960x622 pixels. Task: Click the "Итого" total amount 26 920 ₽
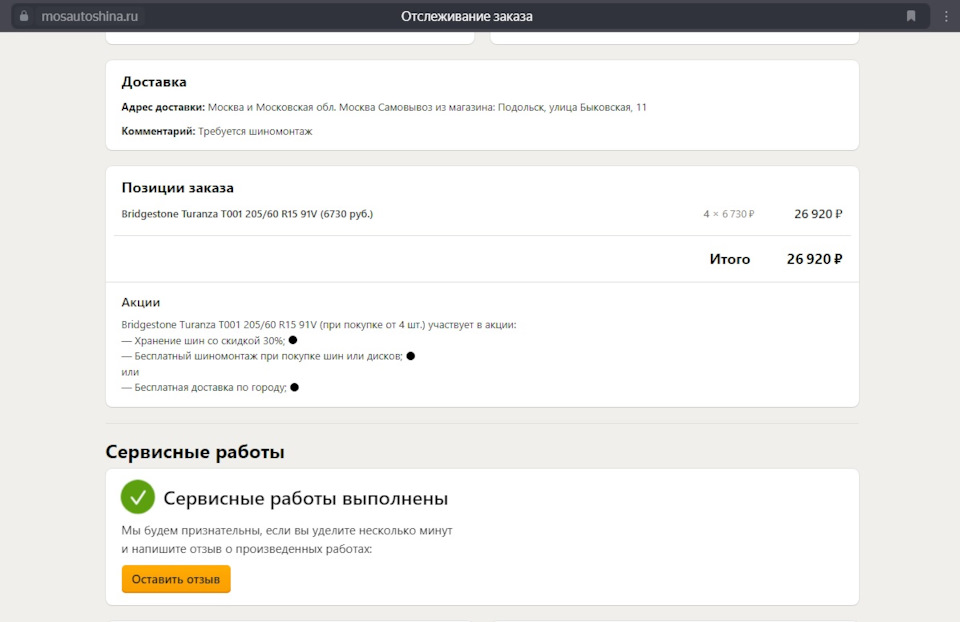click(814, 259)
